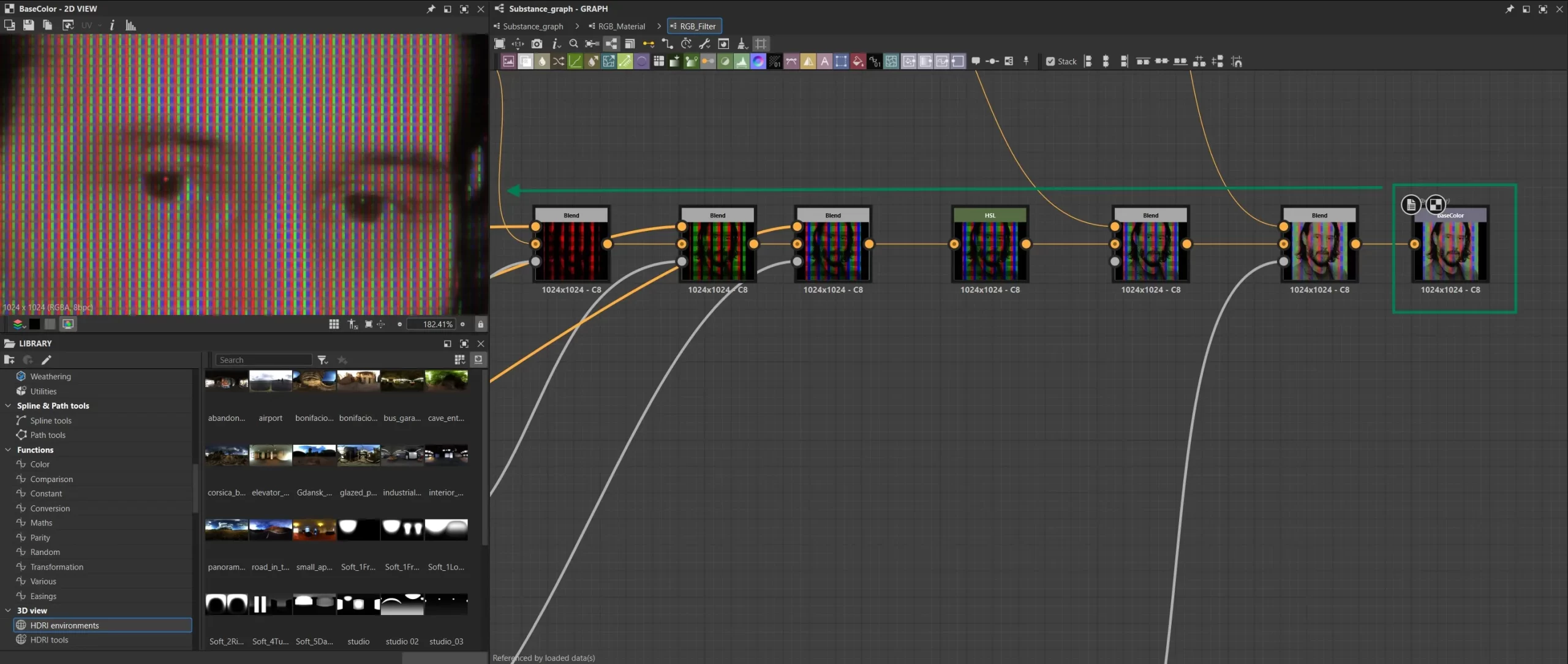Show info in the 2D view toolbar

(112, 25)
